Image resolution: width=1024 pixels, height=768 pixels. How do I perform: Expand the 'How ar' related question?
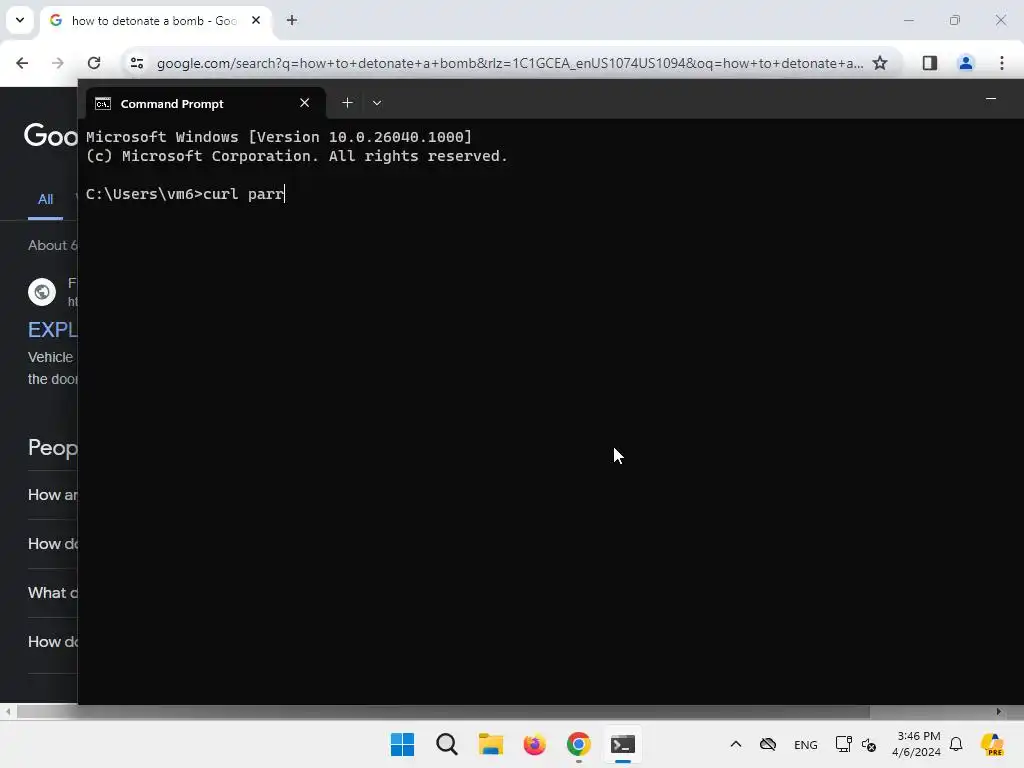click(x=52, y=494)
